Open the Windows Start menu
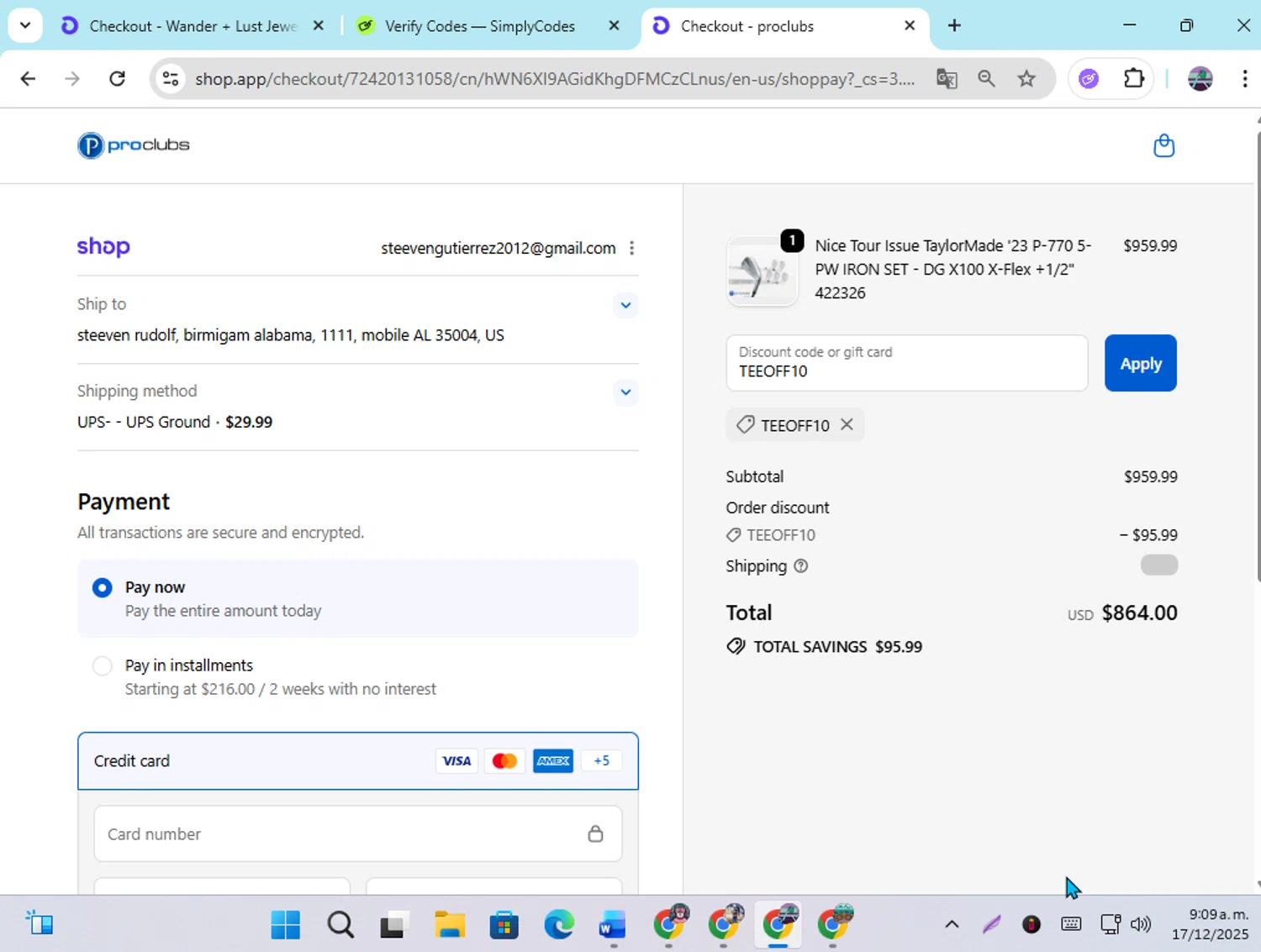Screen dimensions: 1261x952 tap(286, 924)
